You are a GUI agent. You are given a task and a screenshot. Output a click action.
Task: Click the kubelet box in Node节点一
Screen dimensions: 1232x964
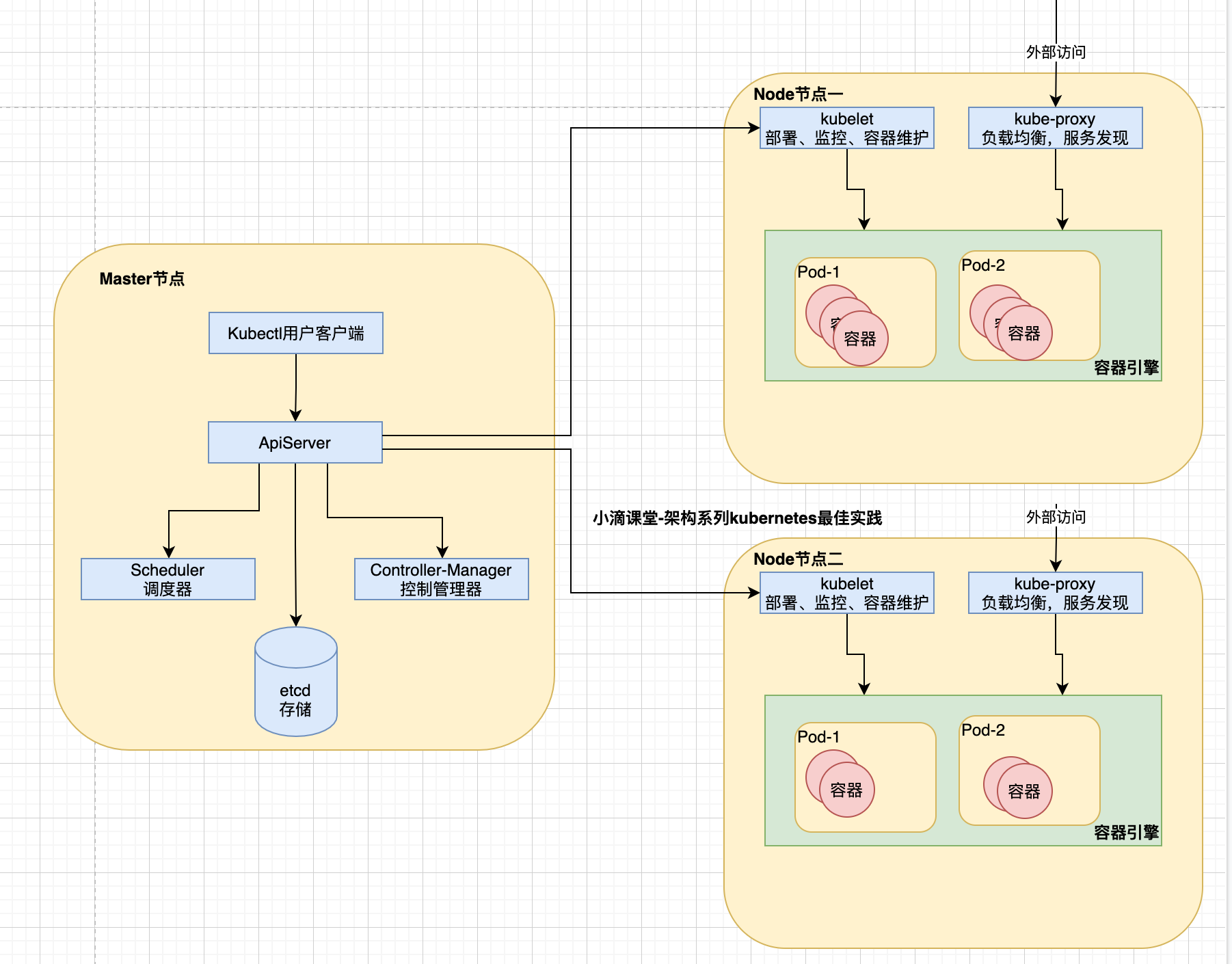click(x=848, y=128)
